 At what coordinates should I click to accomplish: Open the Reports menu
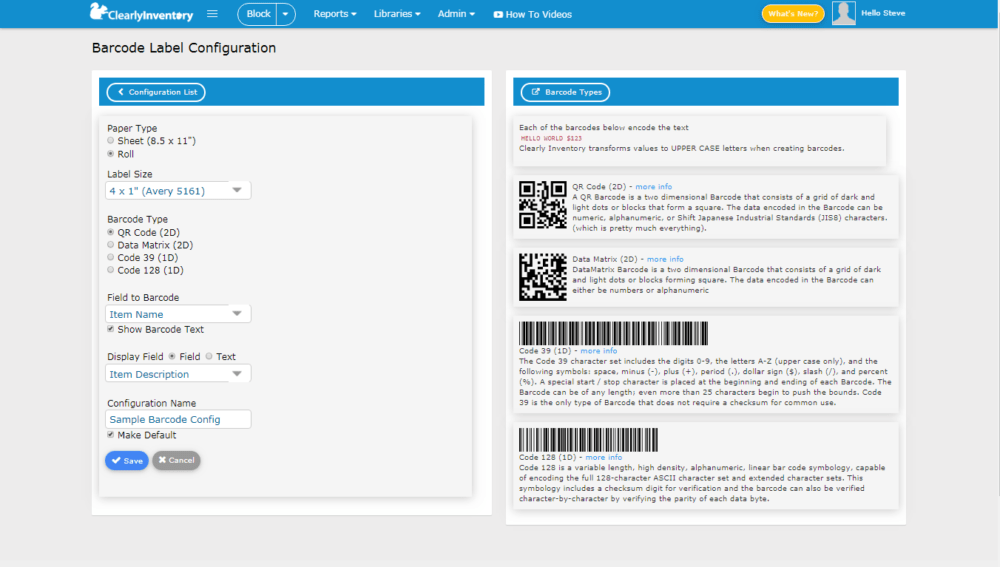click(x=335, y=13)
